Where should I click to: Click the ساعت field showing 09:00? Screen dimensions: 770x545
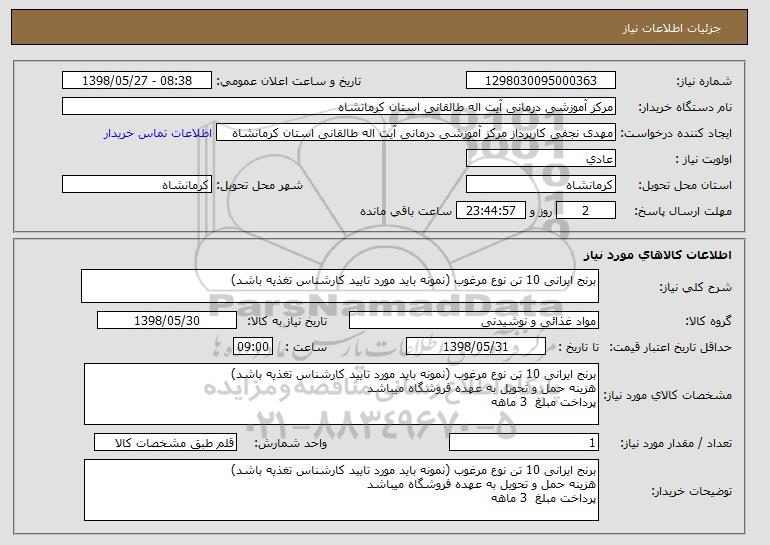tap(253, 347)
